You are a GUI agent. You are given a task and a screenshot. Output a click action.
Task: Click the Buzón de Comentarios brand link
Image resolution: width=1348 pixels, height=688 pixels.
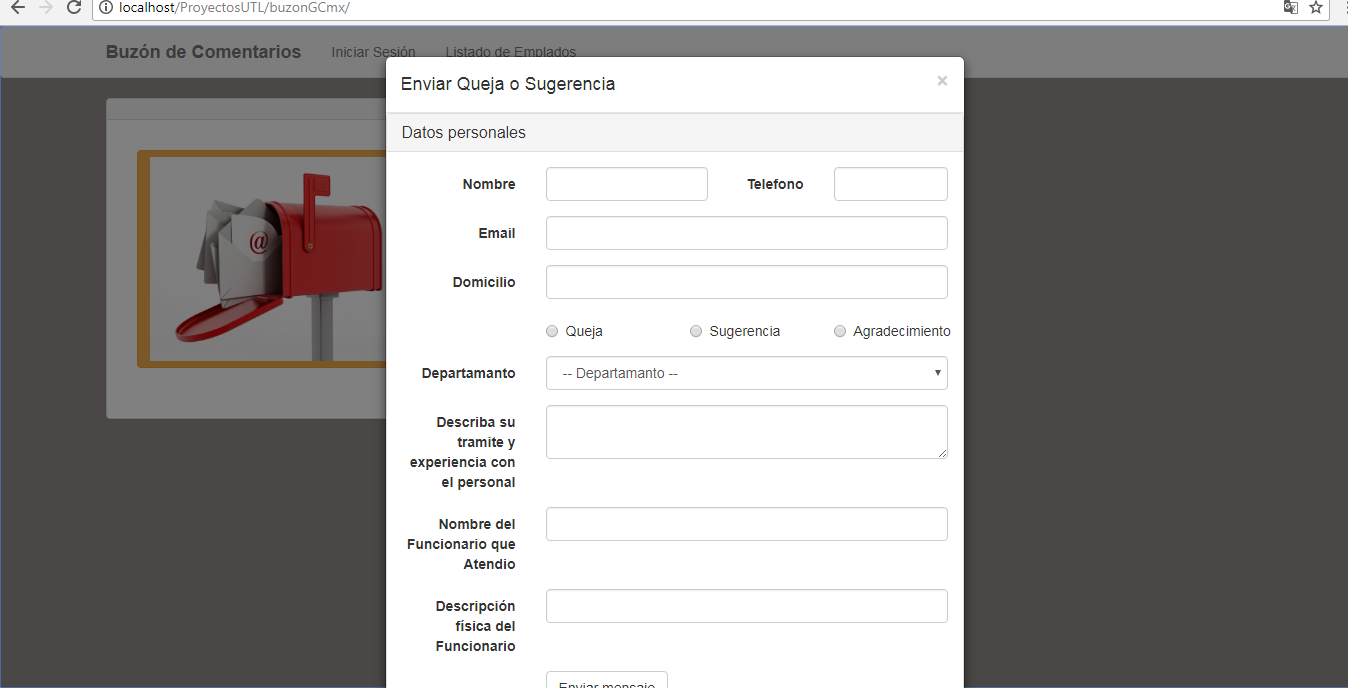(203, 52)
